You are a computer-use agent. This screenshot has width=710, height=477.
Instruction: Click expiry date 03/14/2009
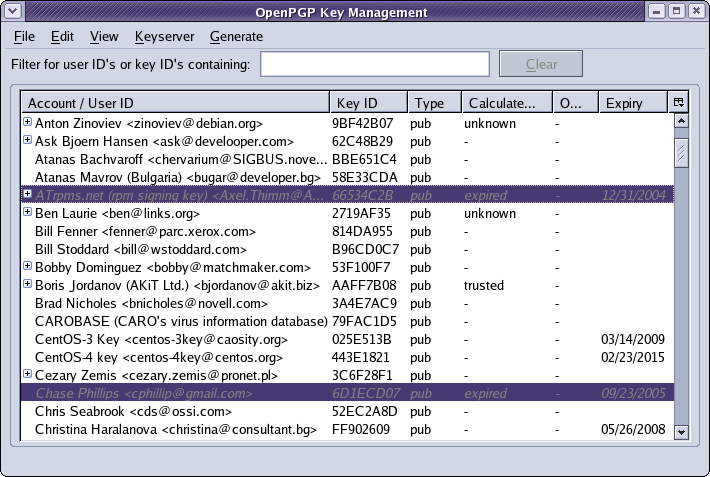point(633,339)
